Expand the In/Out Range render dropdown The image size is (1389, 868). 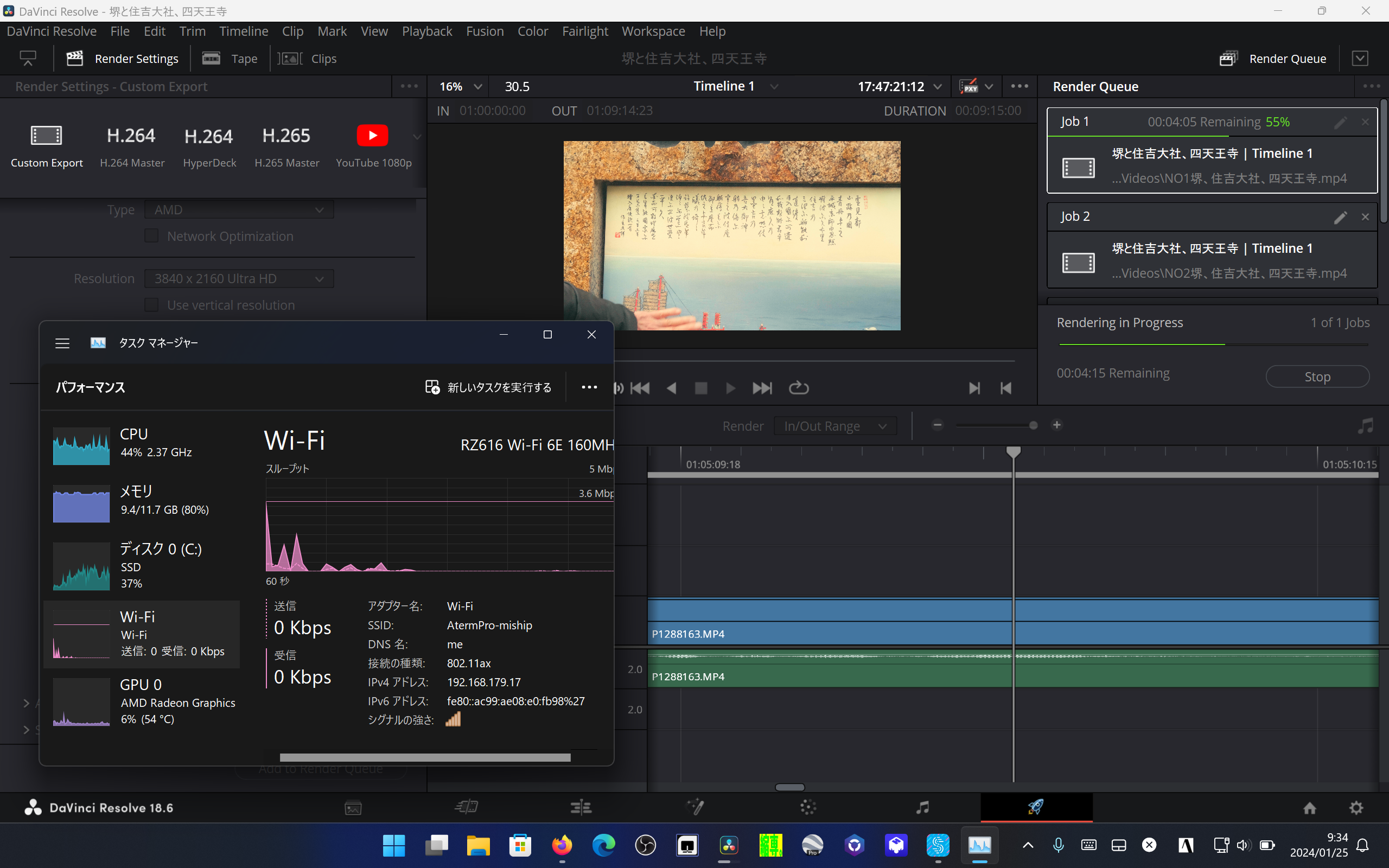(x=835, y=426)
